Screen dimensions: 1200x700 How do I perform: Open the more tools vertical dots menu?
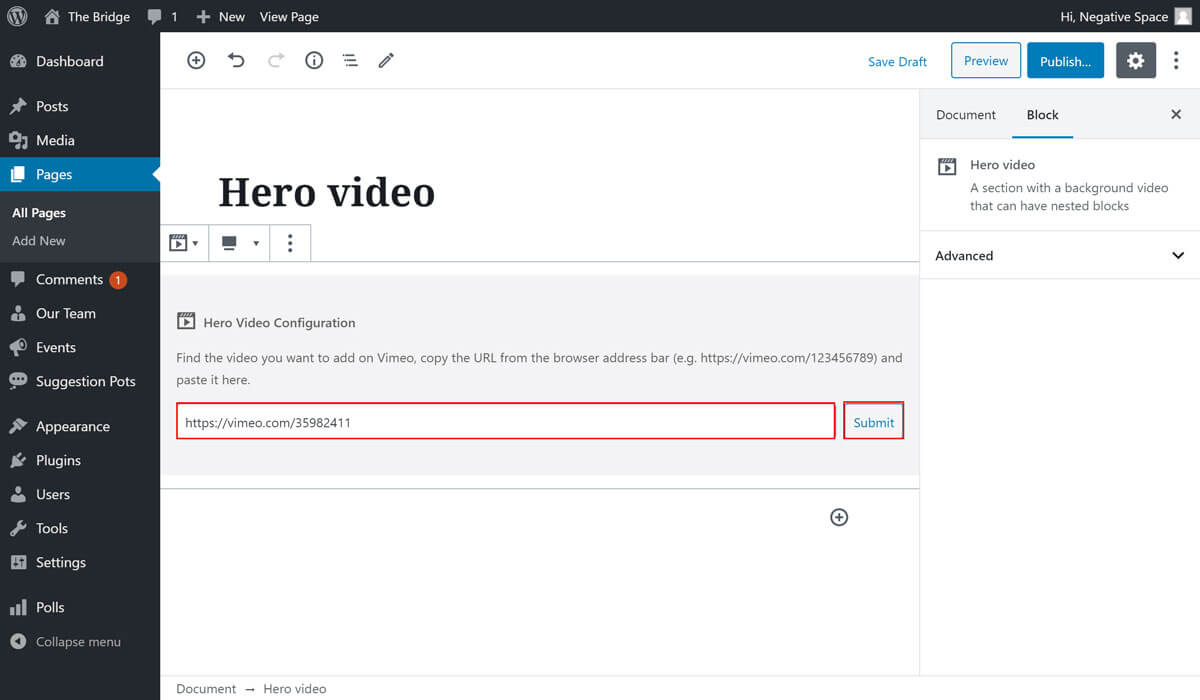(x=1176, y=61)
